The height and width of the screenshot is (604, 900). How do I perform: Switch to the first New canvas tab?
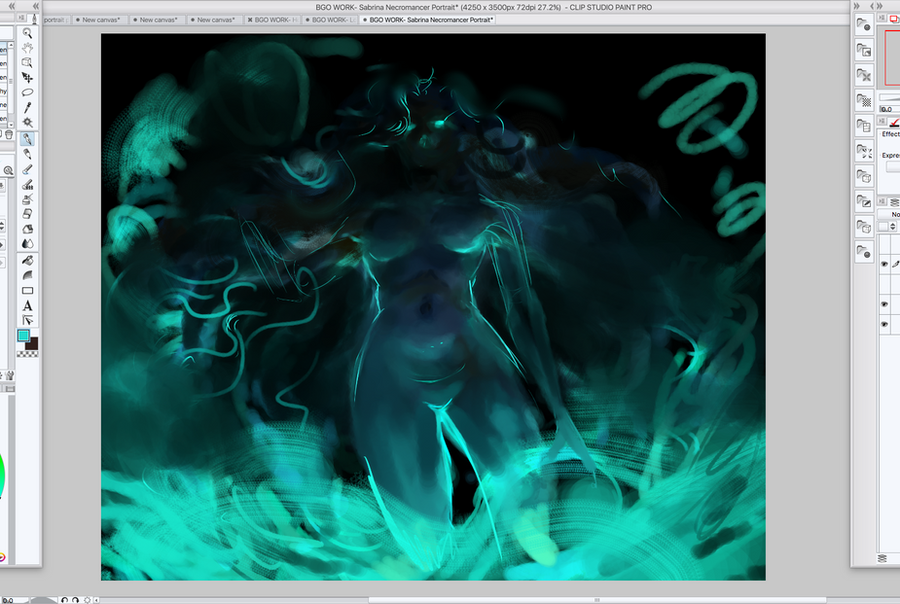(x=100, y=20)
